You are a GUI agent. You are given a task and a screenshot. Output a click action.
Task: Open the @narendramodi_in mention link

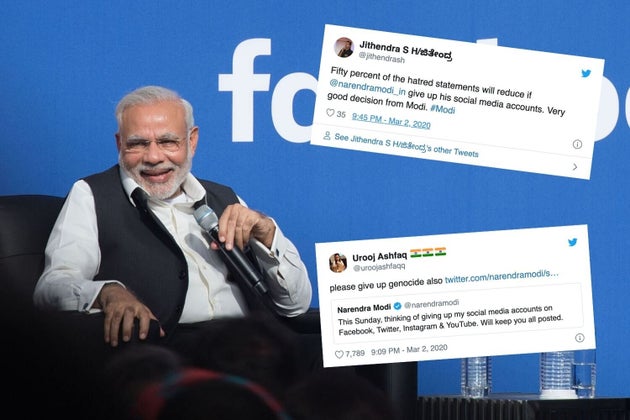367,87
